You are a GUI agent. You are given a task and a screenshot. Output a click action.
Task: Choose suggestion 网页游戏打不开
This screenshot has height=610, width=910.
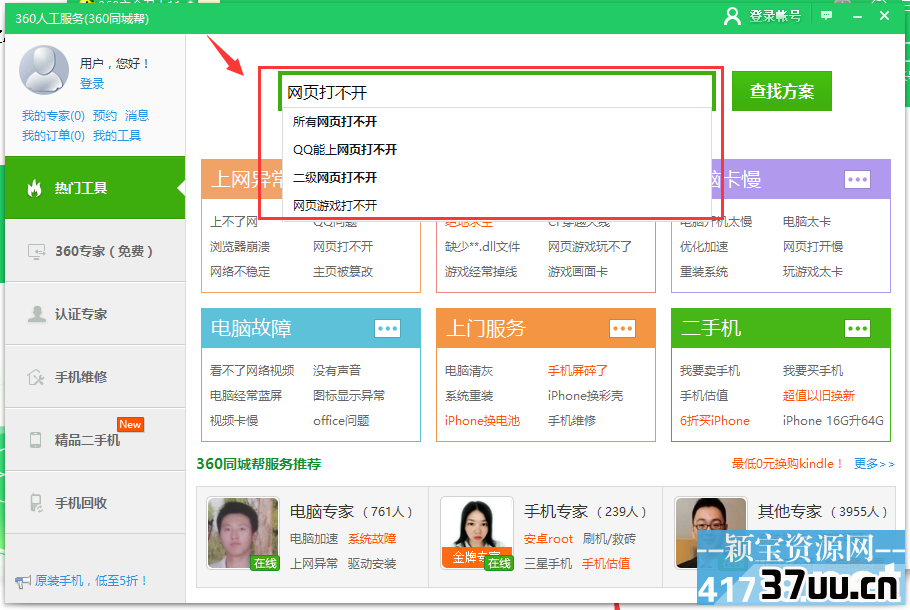click(497, 205)
